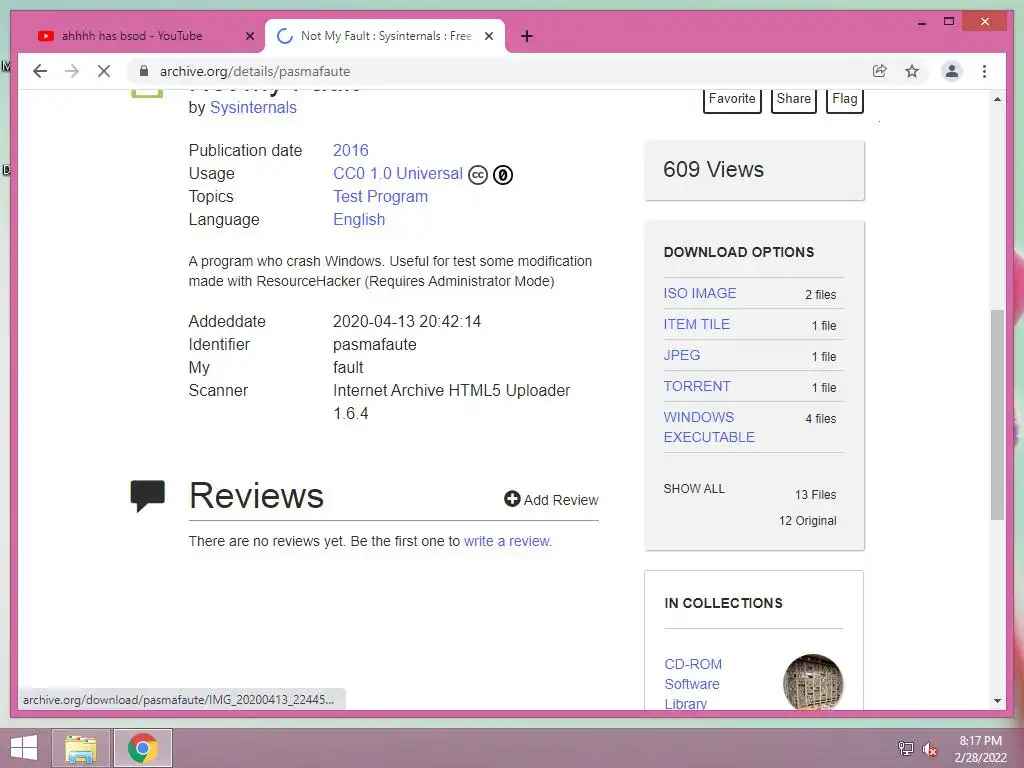Open a new tab with the plus icon

[x=527, y=36]
